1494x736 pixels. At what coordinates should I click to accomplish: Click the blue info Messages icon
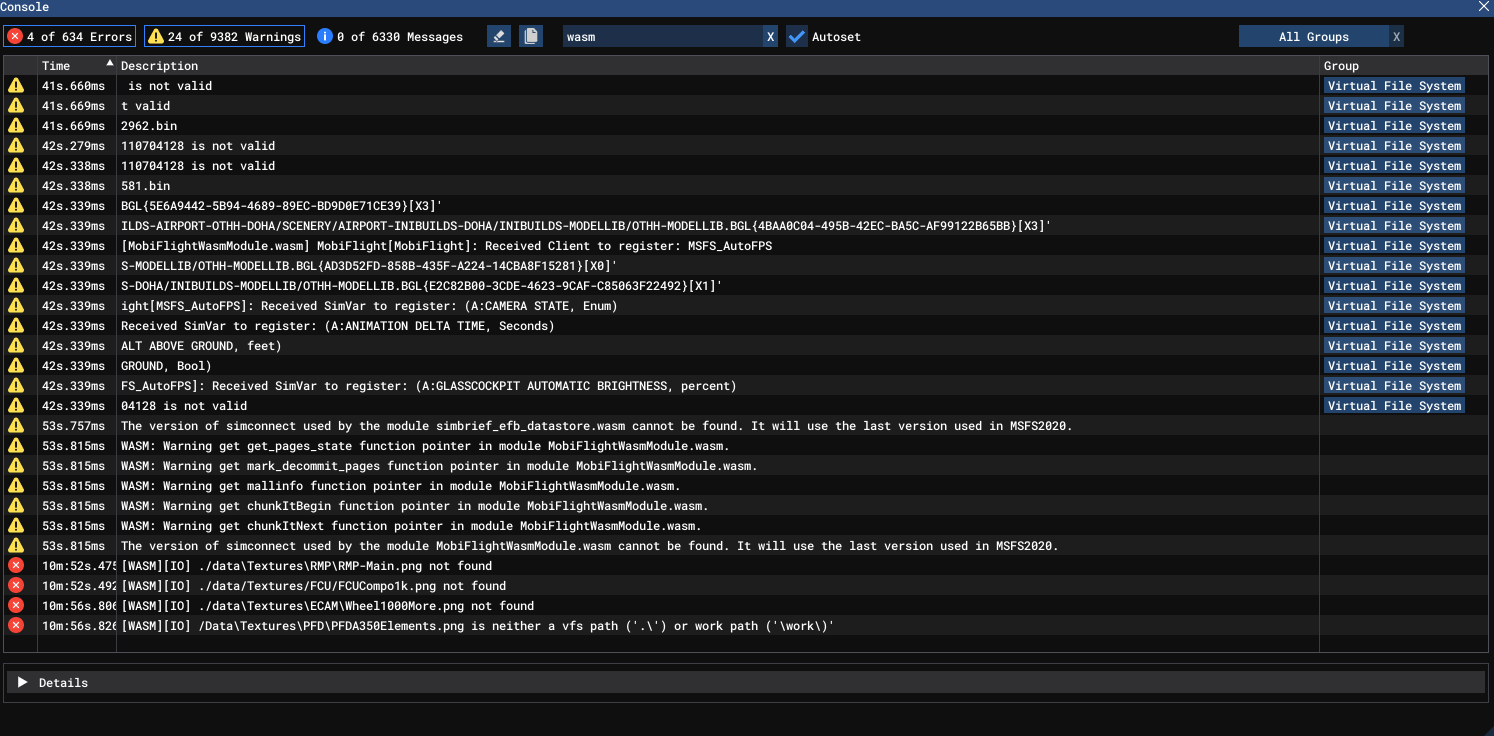click(324, 37)
